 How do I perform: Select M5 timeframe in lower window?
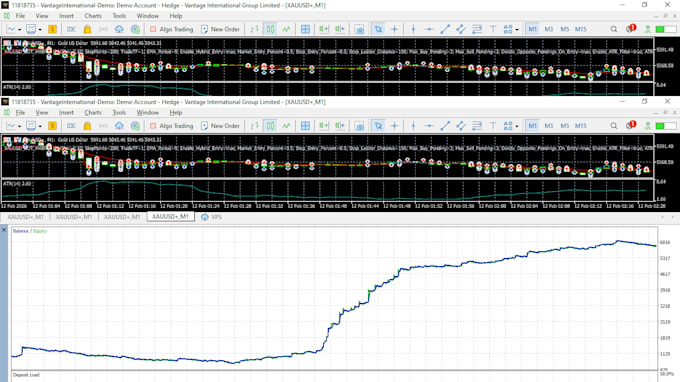click(564, 126)
